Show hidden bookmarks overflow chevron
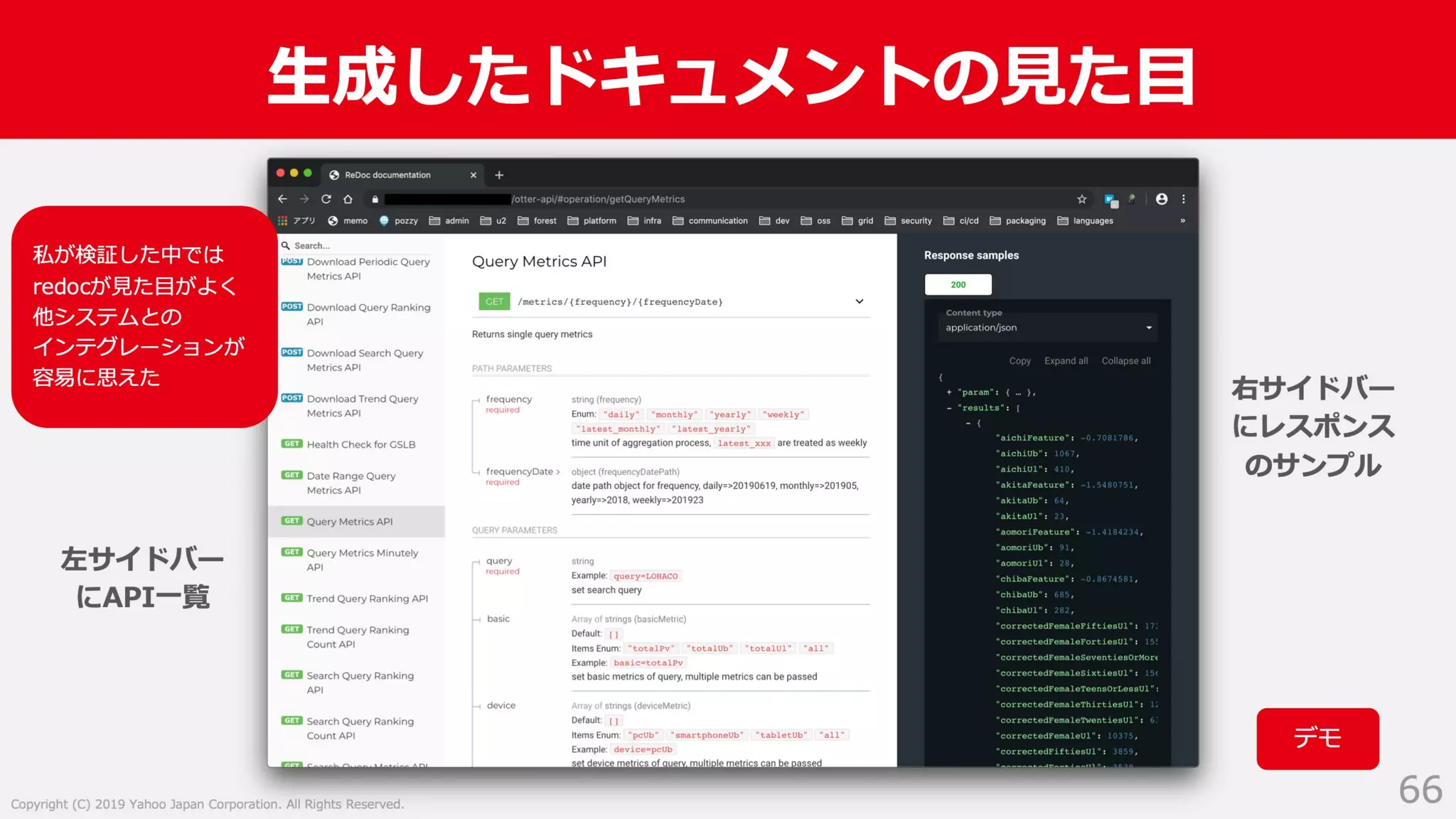The width and height of the screenshot is (1456, 819). [1182, 220]
